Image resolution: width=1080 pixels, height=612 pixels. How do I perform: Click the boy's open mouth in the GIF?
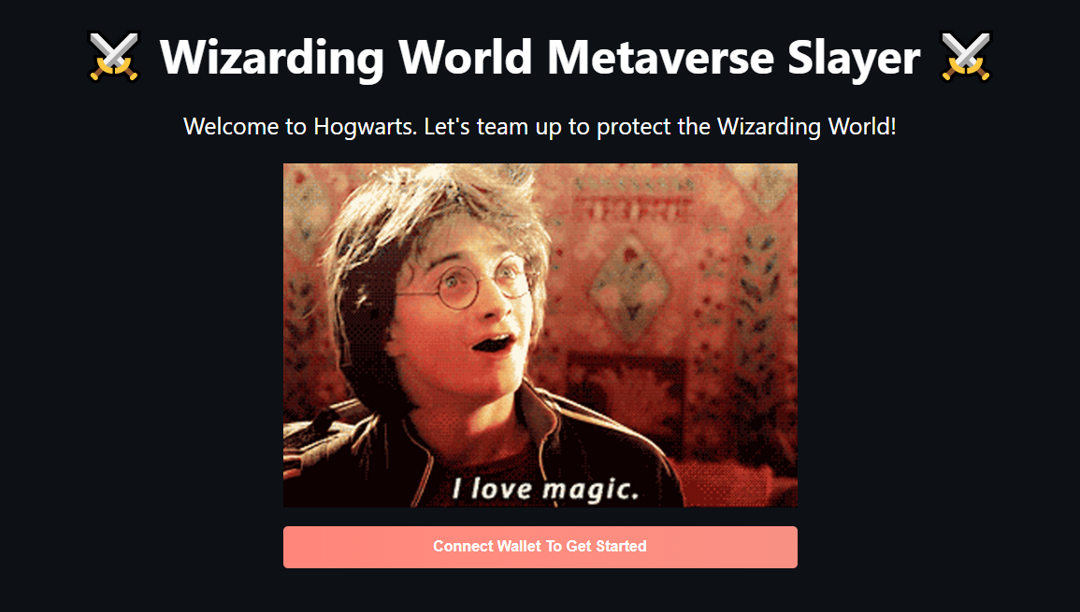[494, 342]
